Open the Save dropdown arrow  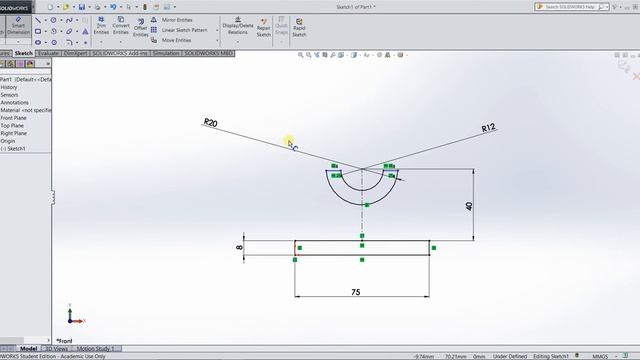coord(89,7)
